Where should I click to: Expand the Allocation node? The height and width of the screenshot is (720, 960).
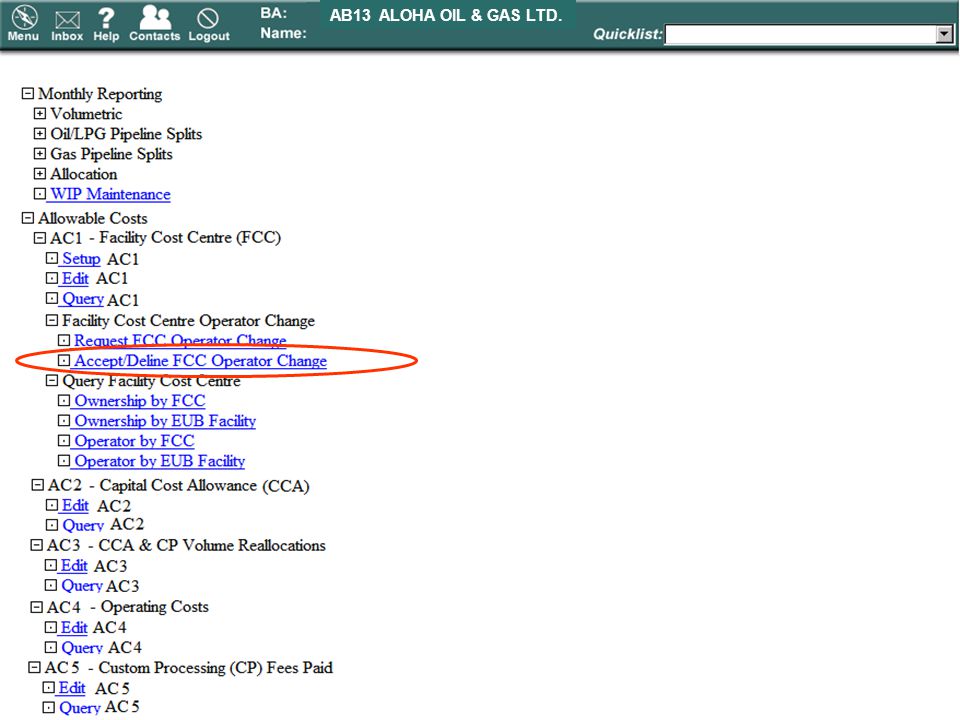click(40, 174)
